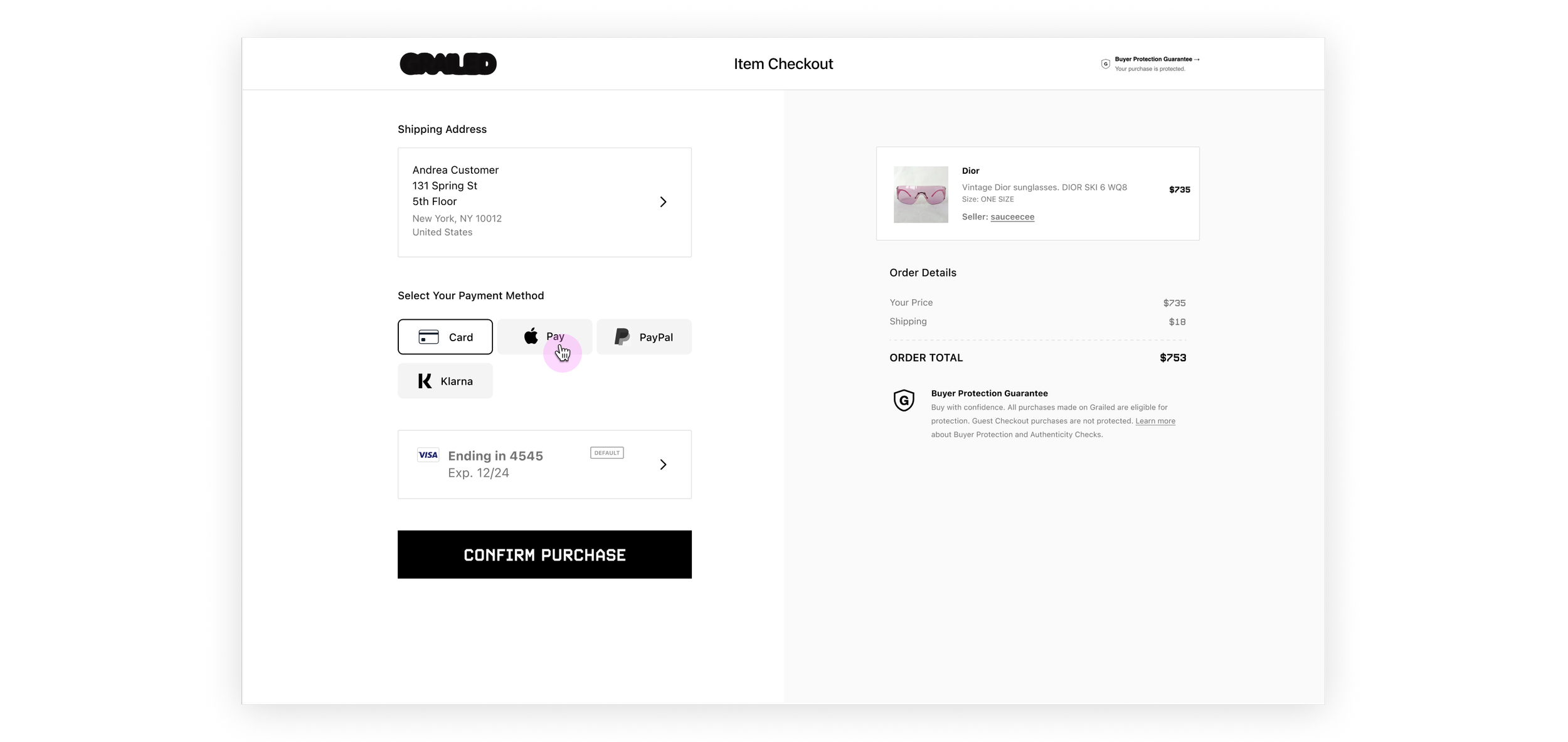Click Size: ONE SIZE text
Image resolution: width=1568 pixels, height=742 pixels.
988,199
